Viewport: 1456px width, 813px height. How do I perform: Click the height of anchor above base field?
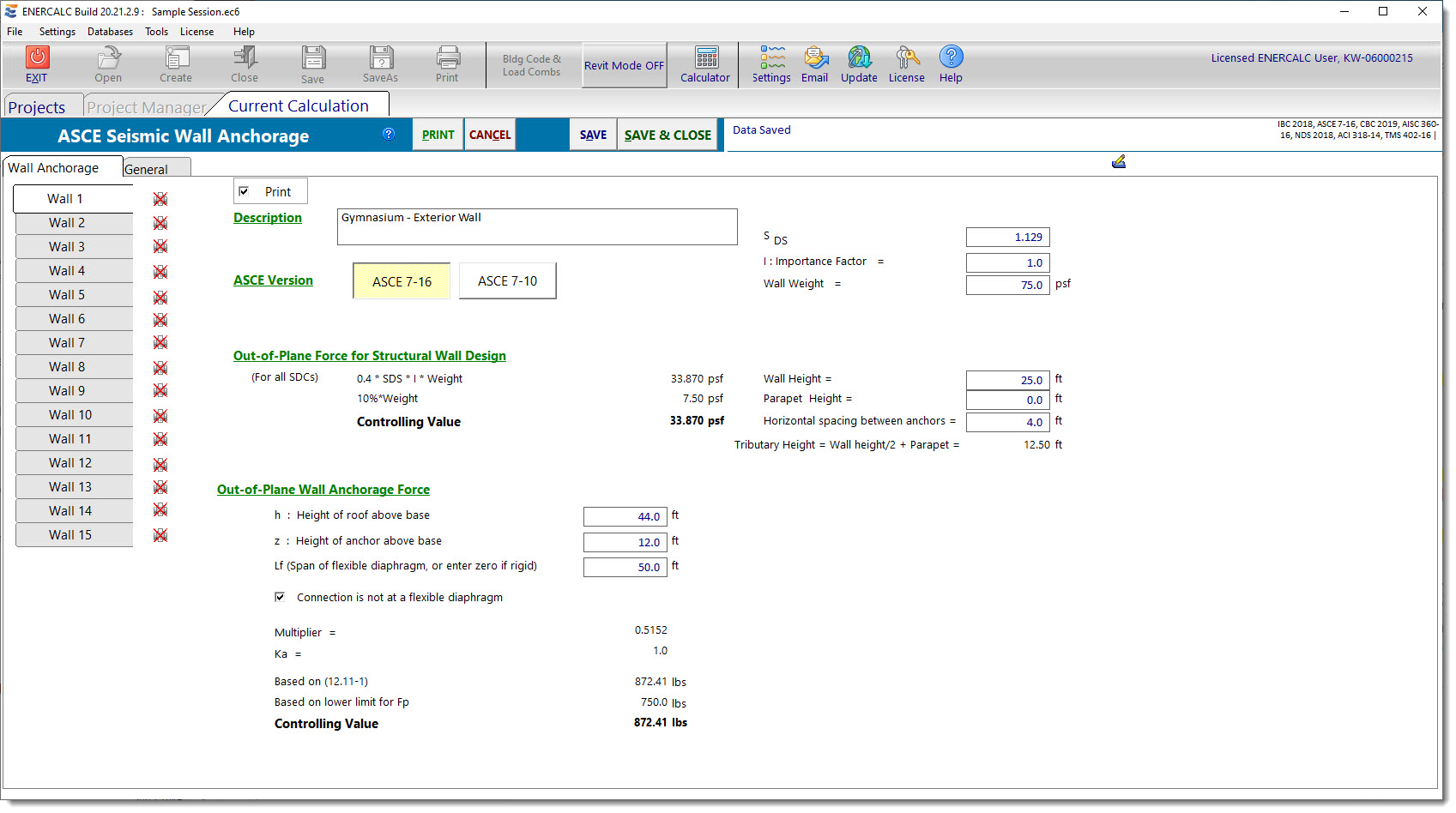click(625, 542)
